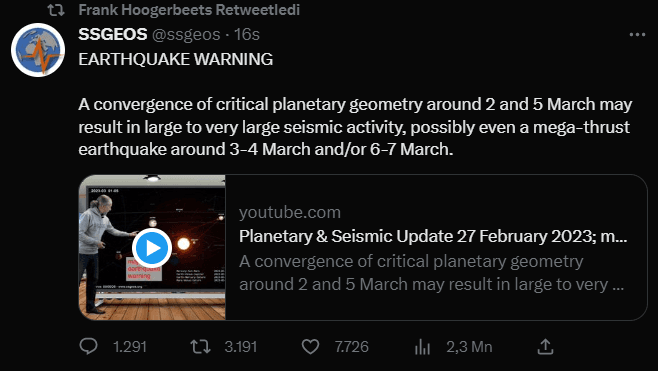
Task: Open the 16s tweet timestamp
Action: pos(247,34)
